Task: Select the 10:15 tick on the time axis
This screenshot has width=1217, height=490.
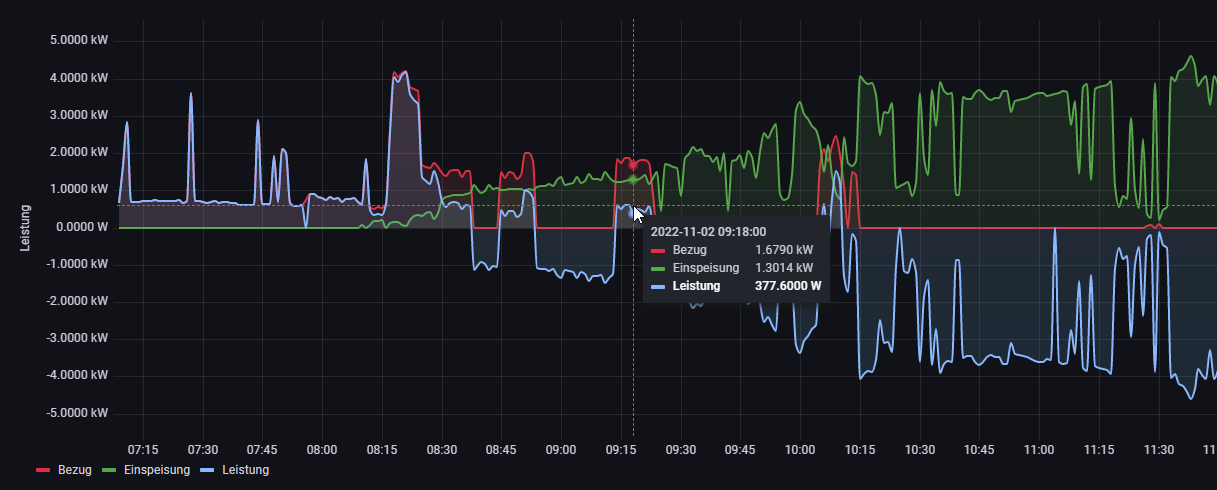Action: [860, 450]
